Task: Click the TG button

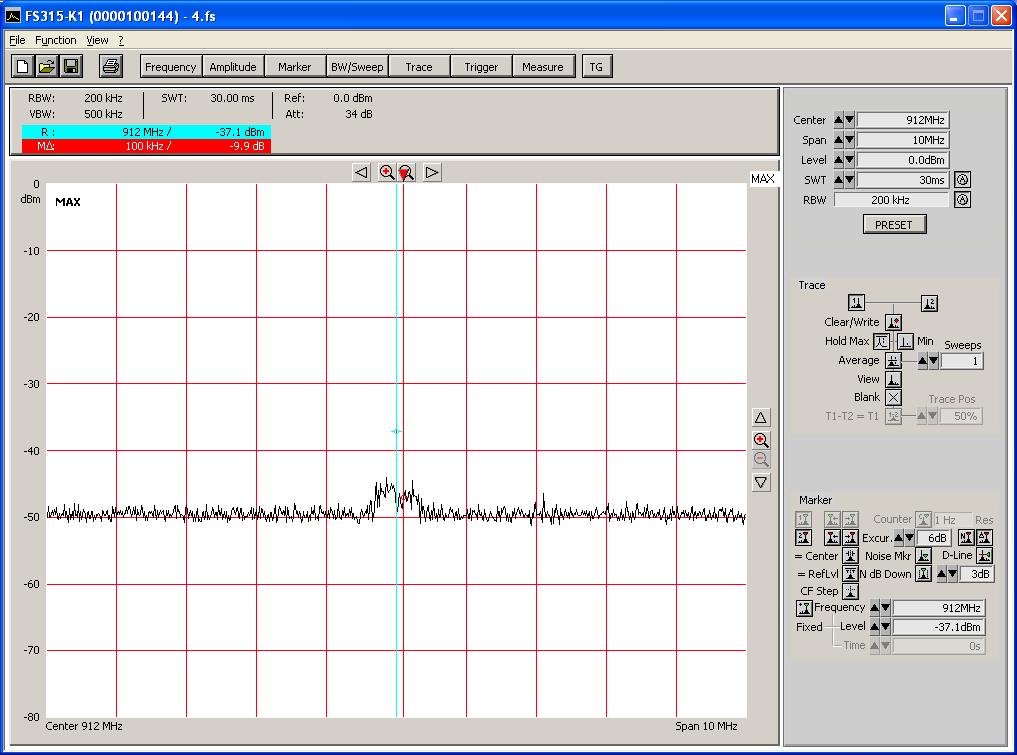Action: [596, 67]
